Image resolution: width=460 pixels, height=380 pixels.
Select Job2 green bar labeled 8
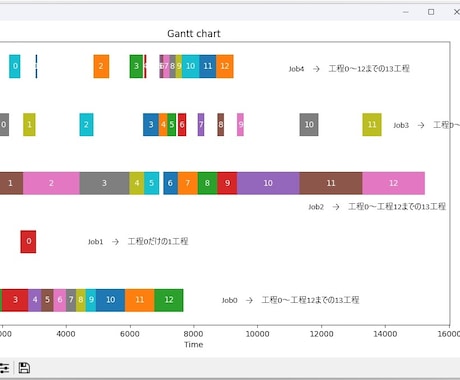207,183
